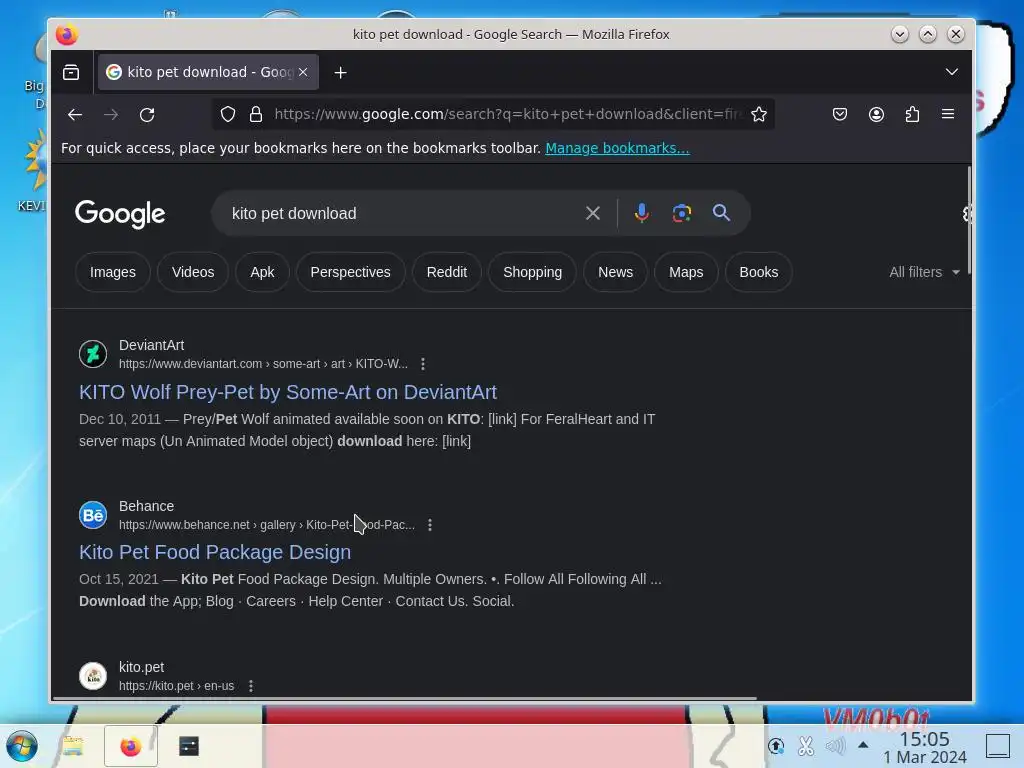Open the Behance result options three-dot menu
This screenshot has width=1024, height=768.
pos(430,525)
